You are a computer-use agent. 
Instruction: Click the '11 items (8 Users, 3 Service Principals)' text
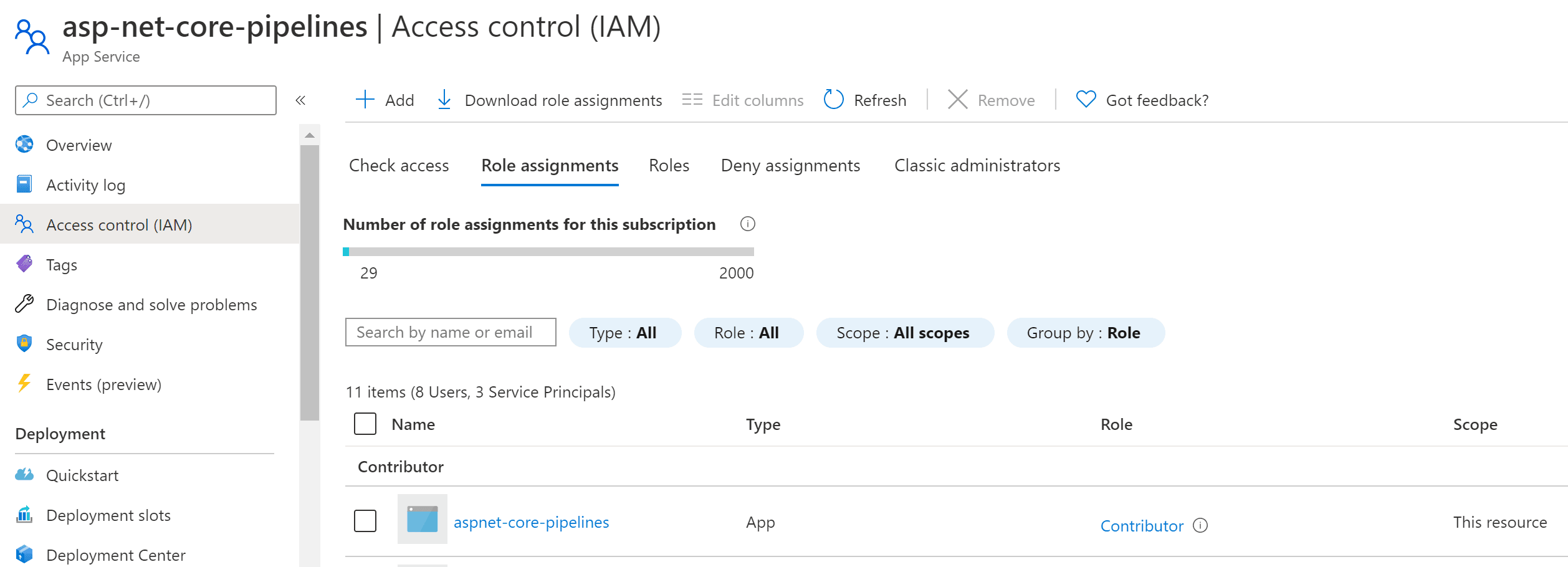480,392
